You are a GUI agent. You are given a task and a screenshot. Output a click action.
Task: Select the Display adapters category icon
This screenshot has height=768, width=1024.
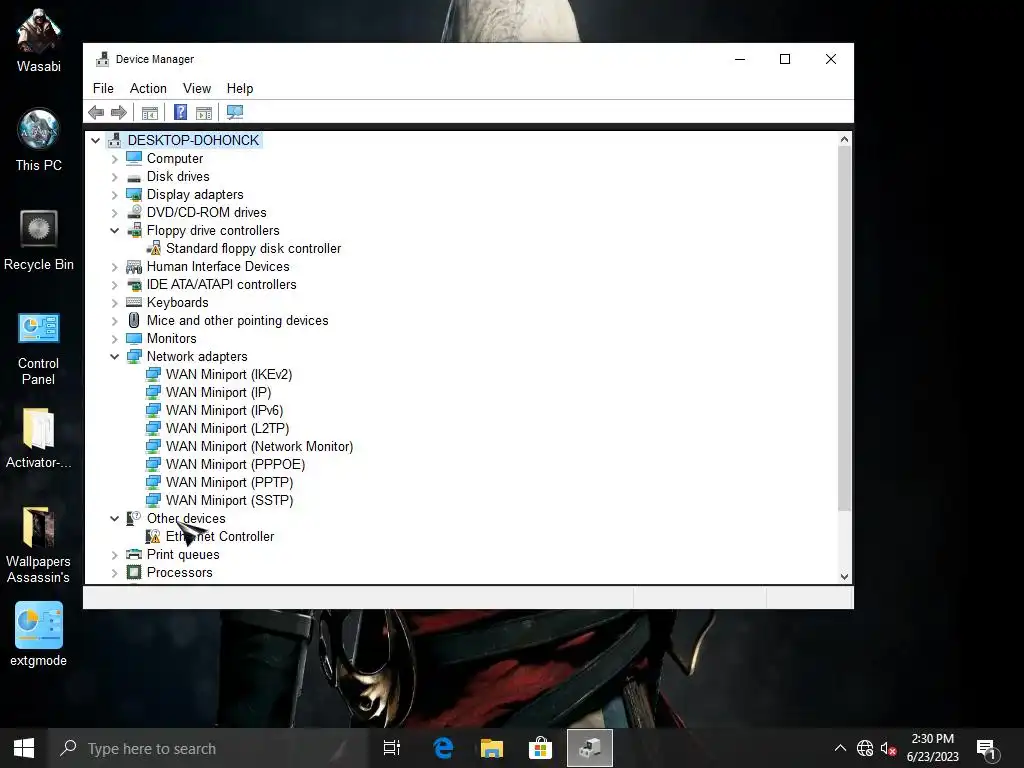pos(134,195)
